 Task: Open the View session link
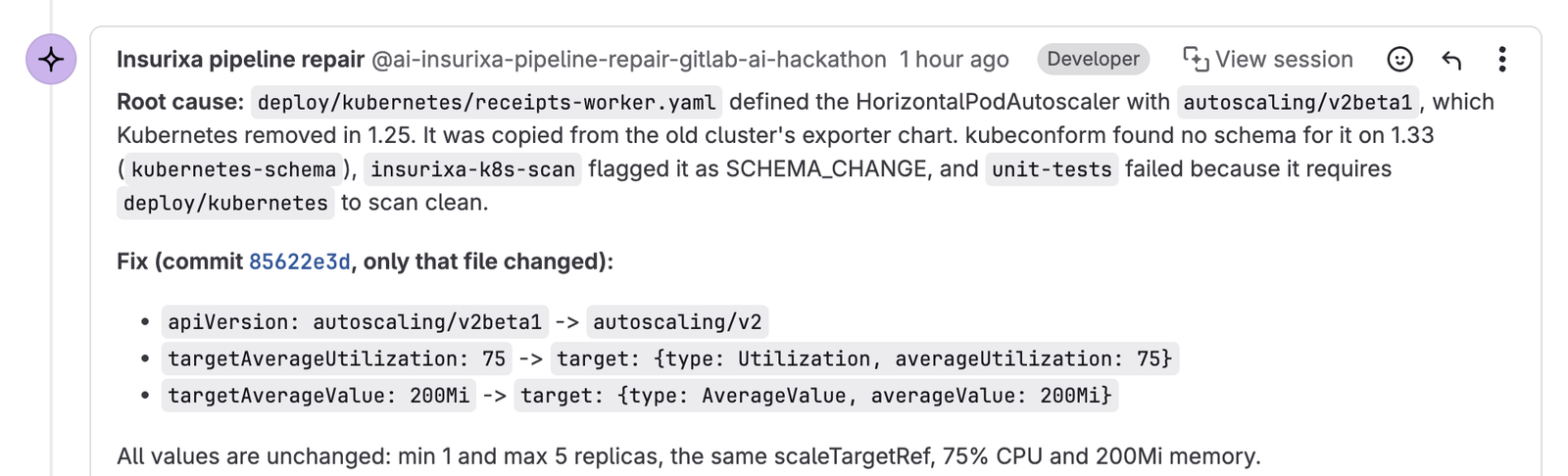pyautogui.click(x=1267, y=59)
